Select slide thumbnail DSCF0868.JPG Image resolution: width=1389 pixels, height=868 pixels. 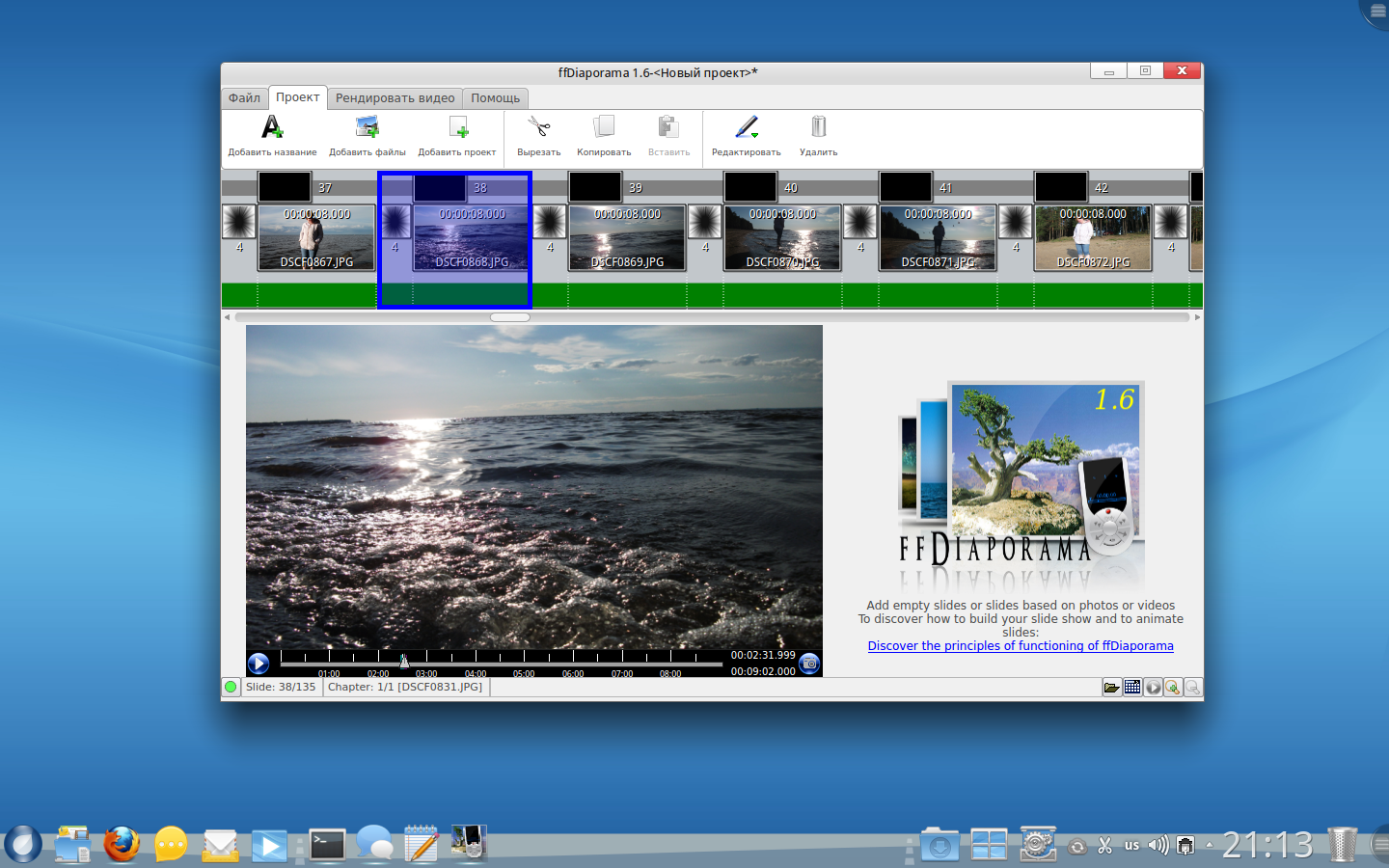pyautogui.click(x=472, y=237)
